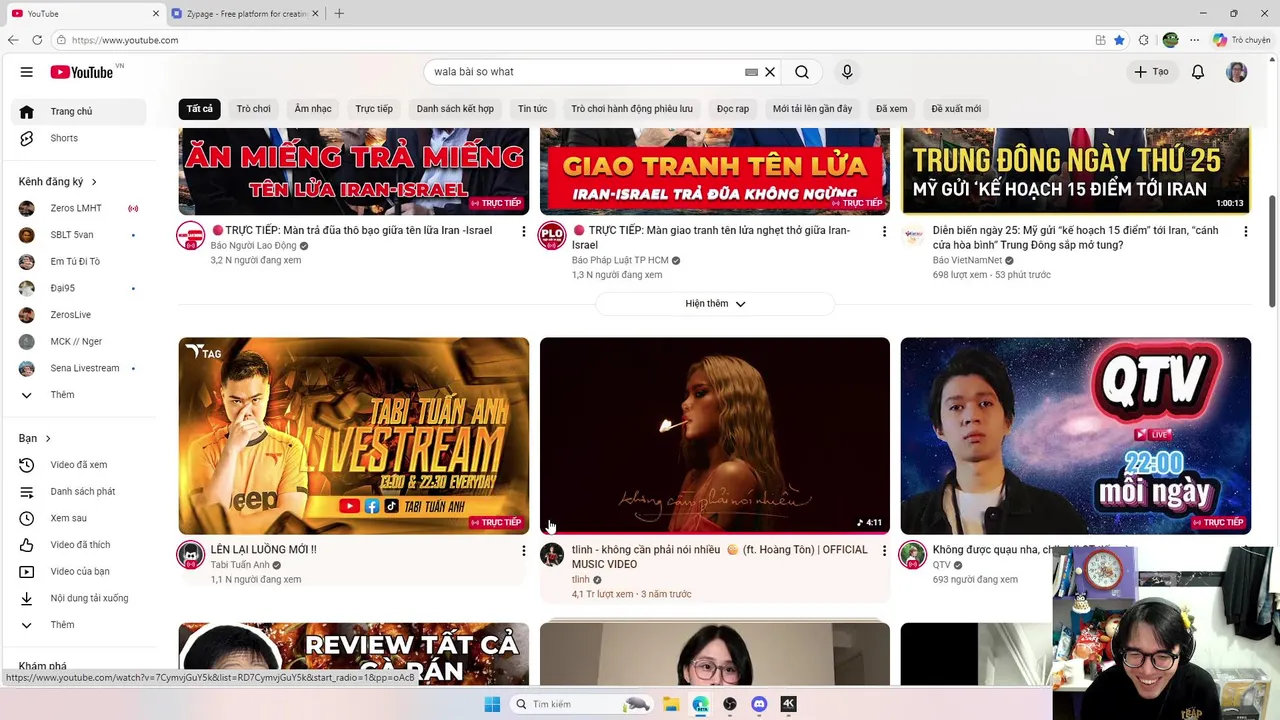Viewport: 1280px width, 720px height.
Task: Open more options for Báo VietNamNet video
Action: click(1245, 231)
